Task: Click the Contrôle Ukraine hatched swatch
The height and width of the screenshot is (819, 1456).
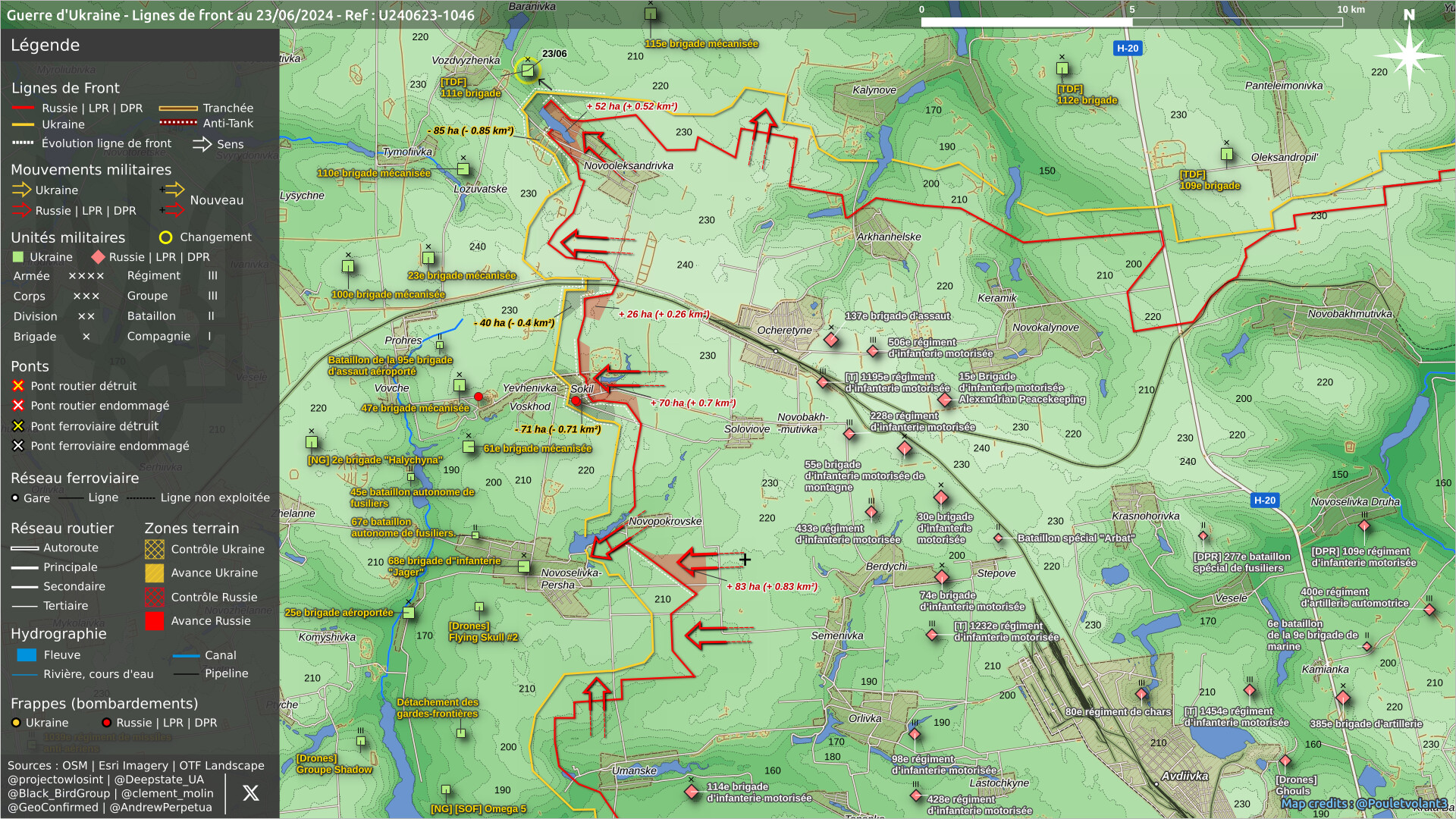Action: [x=155, y=549]
